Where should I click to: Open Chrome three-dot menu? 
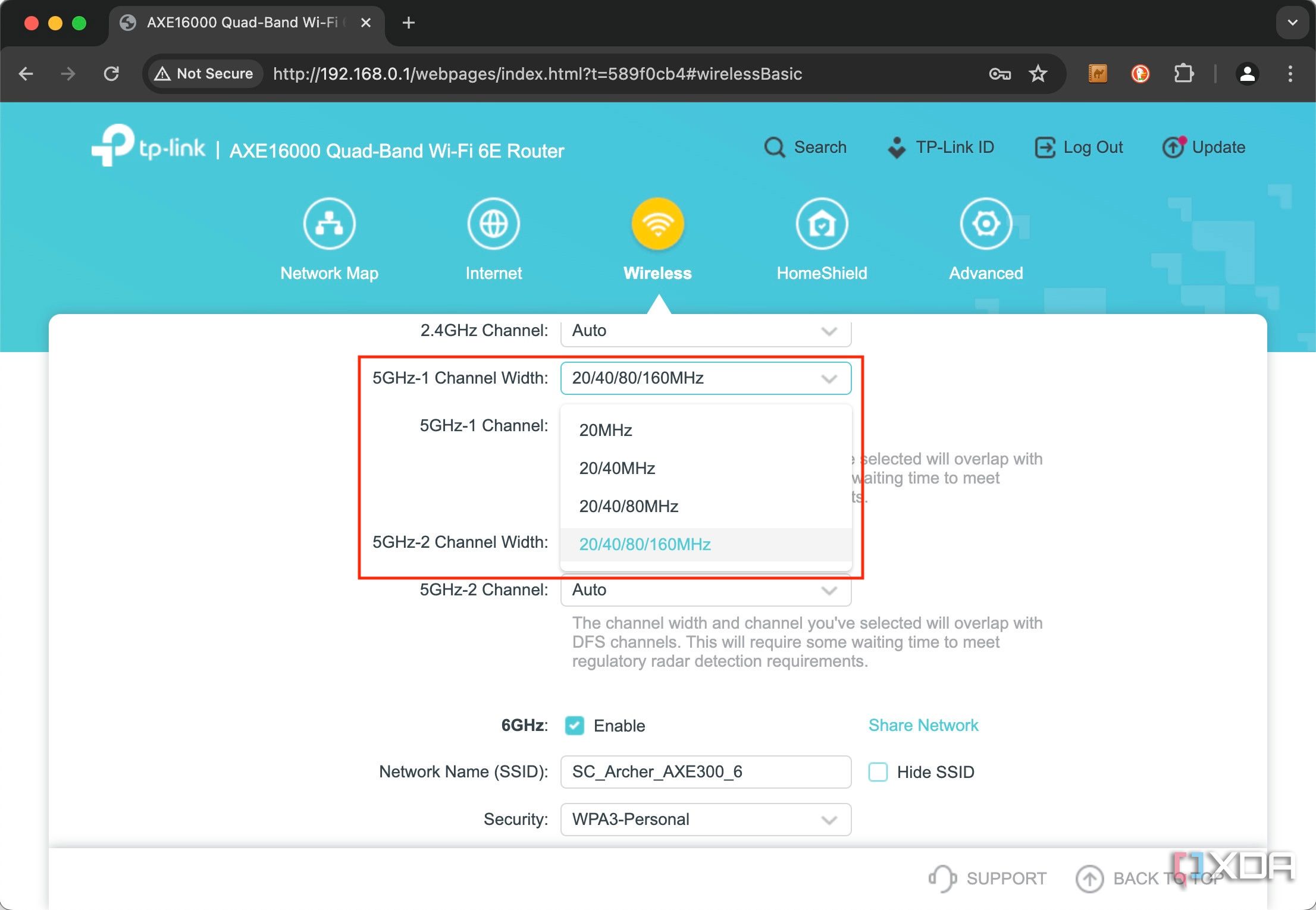(x=1290, y=74)
